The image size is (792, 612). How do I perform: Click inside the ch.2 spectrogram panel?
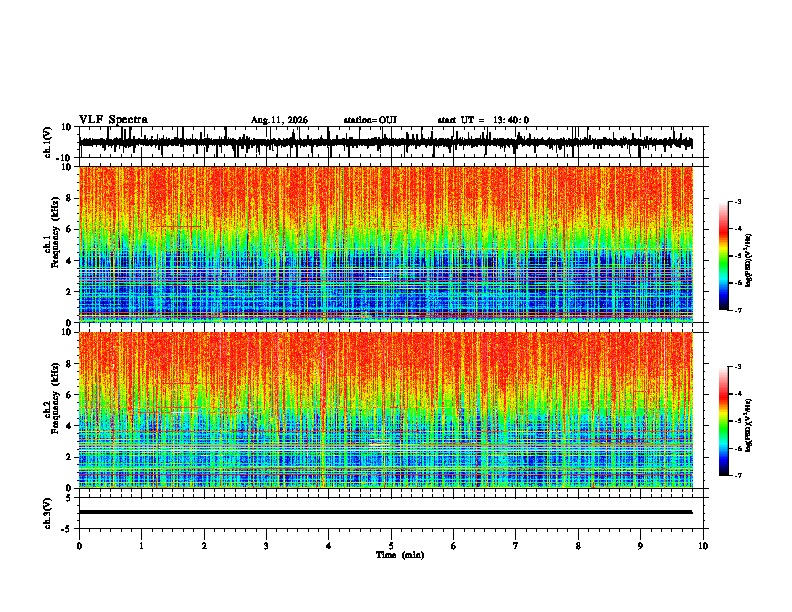click(386, 410)
